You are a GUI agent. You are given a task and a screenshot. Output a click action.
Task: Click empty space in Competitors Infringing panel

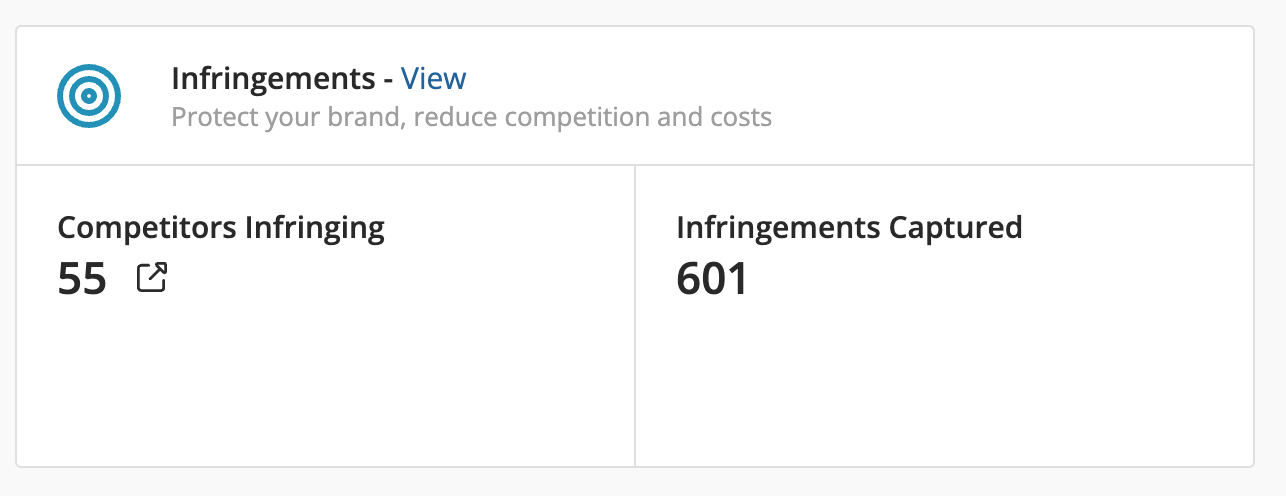pos(325,390)
